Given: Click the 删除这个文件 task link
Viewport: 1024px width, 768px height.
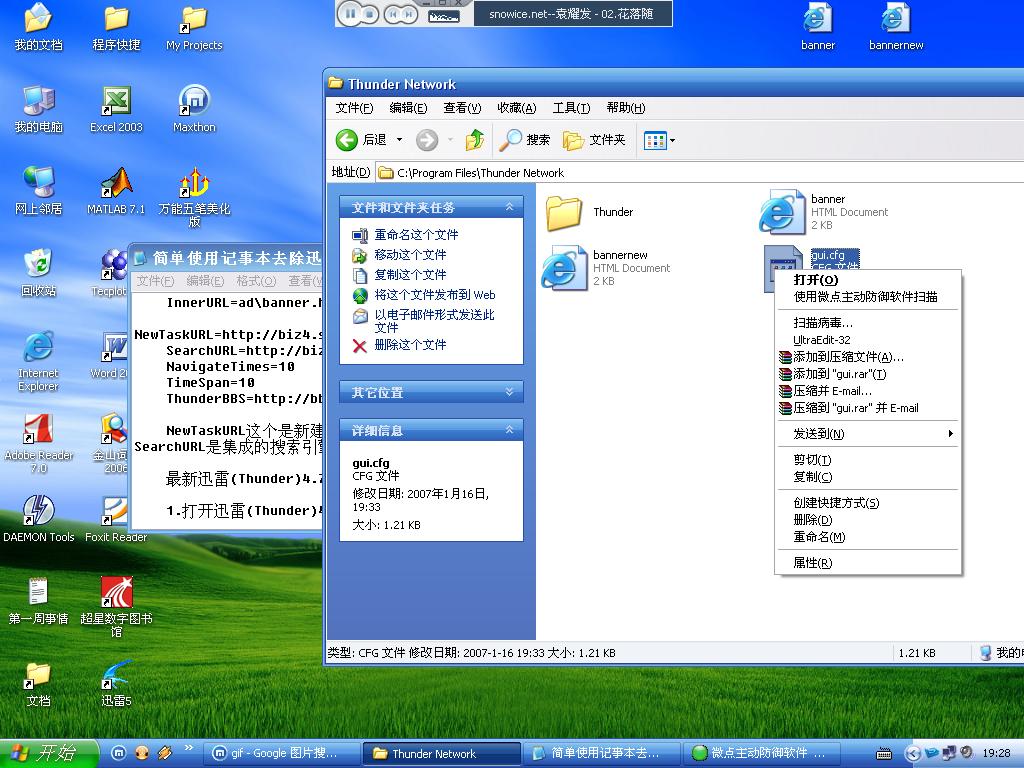Looking at the screenshot, I should pos(410,345).
